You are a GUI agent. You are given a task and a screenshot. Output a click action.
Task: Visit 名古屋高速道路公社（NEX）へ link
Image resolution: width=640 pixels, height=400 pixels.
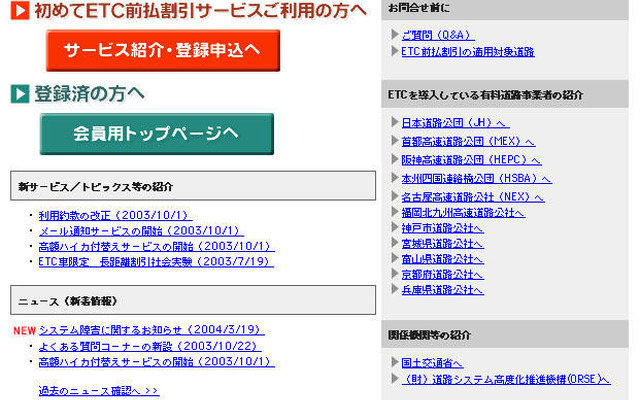coord(473,197)
